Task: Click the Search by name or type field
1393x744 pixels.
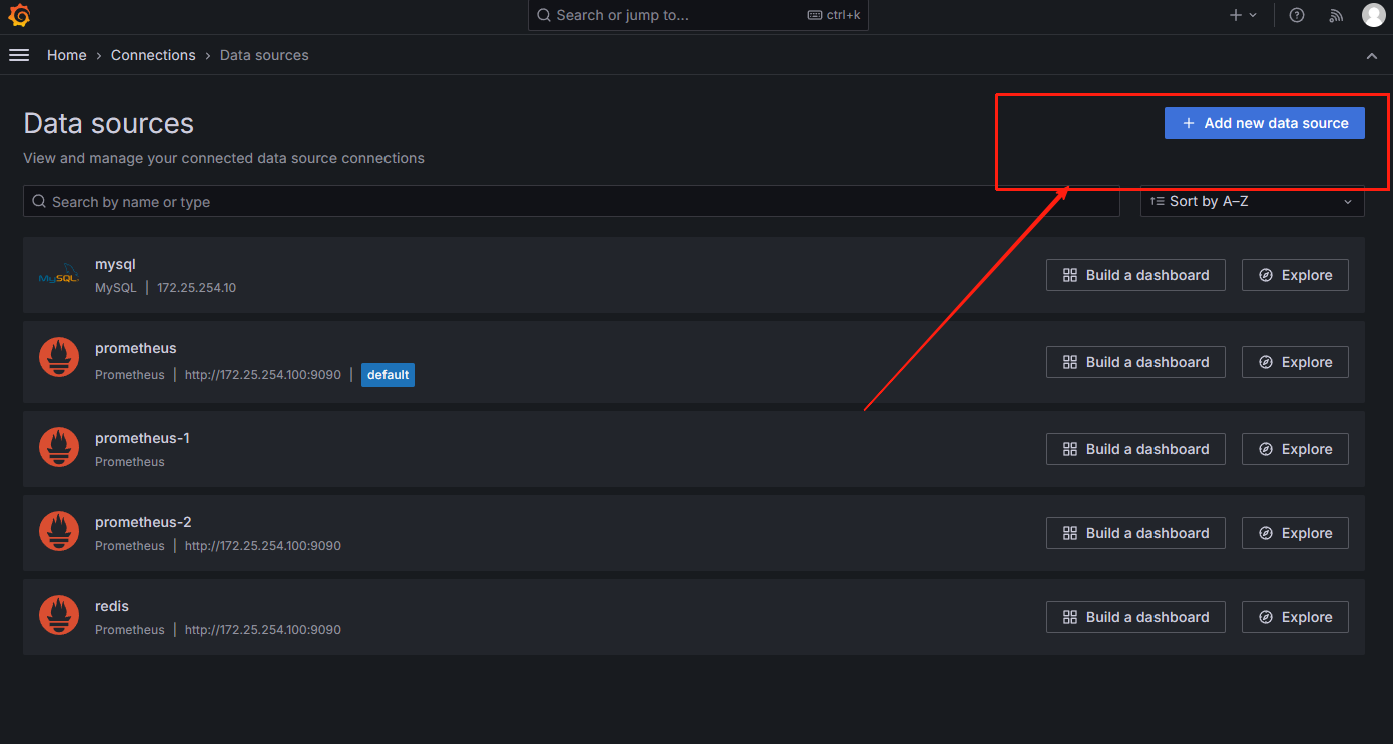Action: tap(571, 201)
